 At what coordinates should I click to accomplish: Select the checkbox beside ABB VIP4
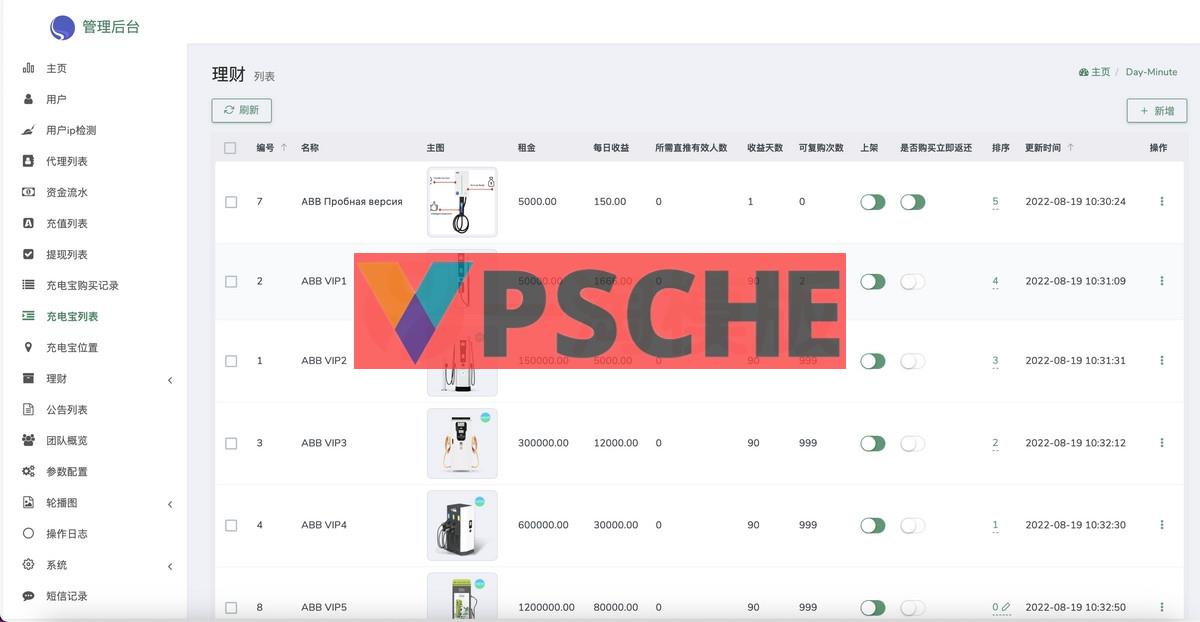click(230, 525)
